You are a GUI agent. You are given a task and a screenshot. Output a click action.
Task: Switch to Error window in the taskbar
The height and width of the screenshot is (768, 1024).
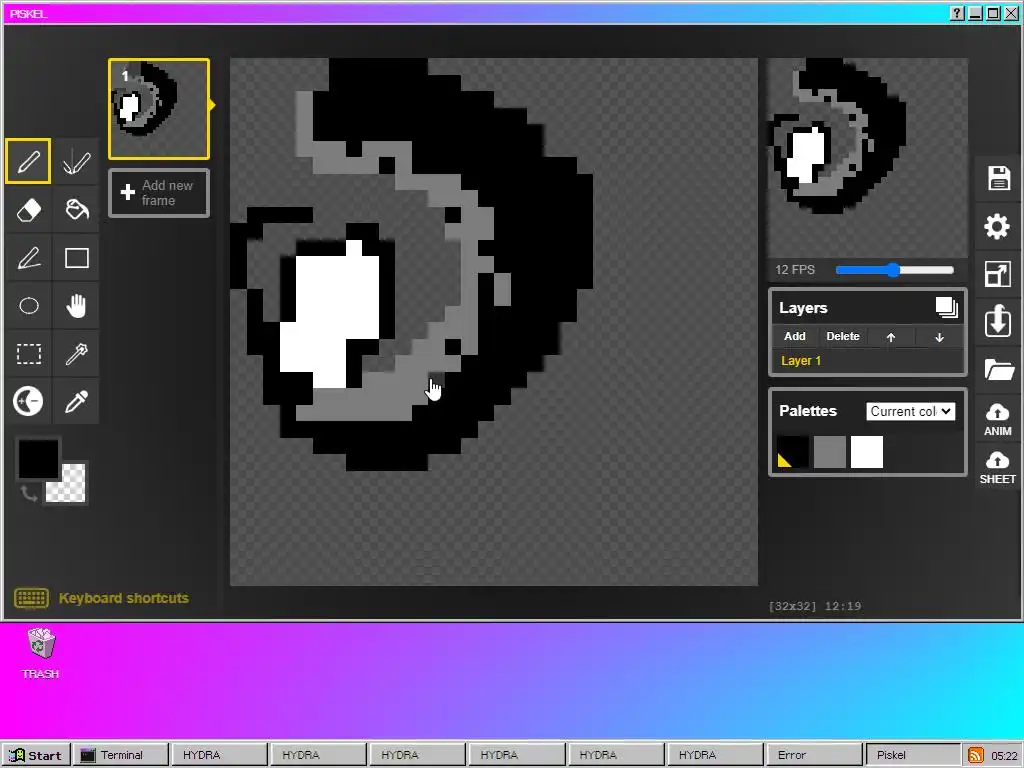pyautogui.click(x=813, y=755)
